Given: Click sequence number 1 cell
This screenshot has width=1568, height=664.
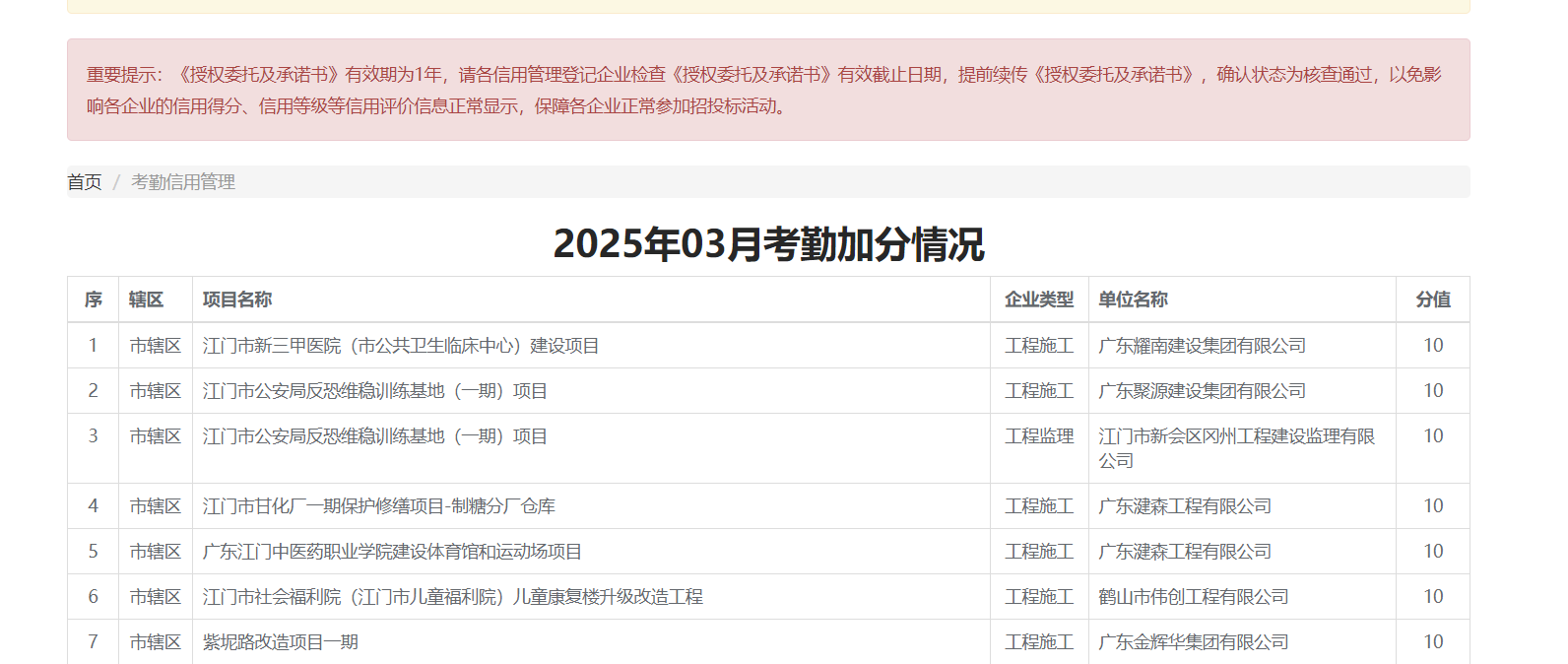Looking at the screenshot, I should [x=94, y=346].
